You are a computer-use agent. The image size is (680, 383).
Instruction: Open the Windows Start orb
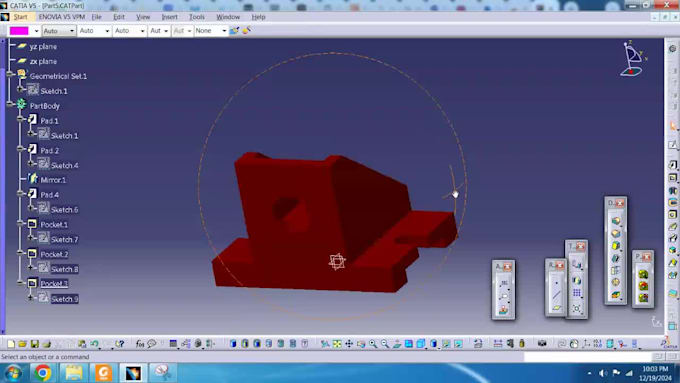pyautogui.click(x=13, y=373)
